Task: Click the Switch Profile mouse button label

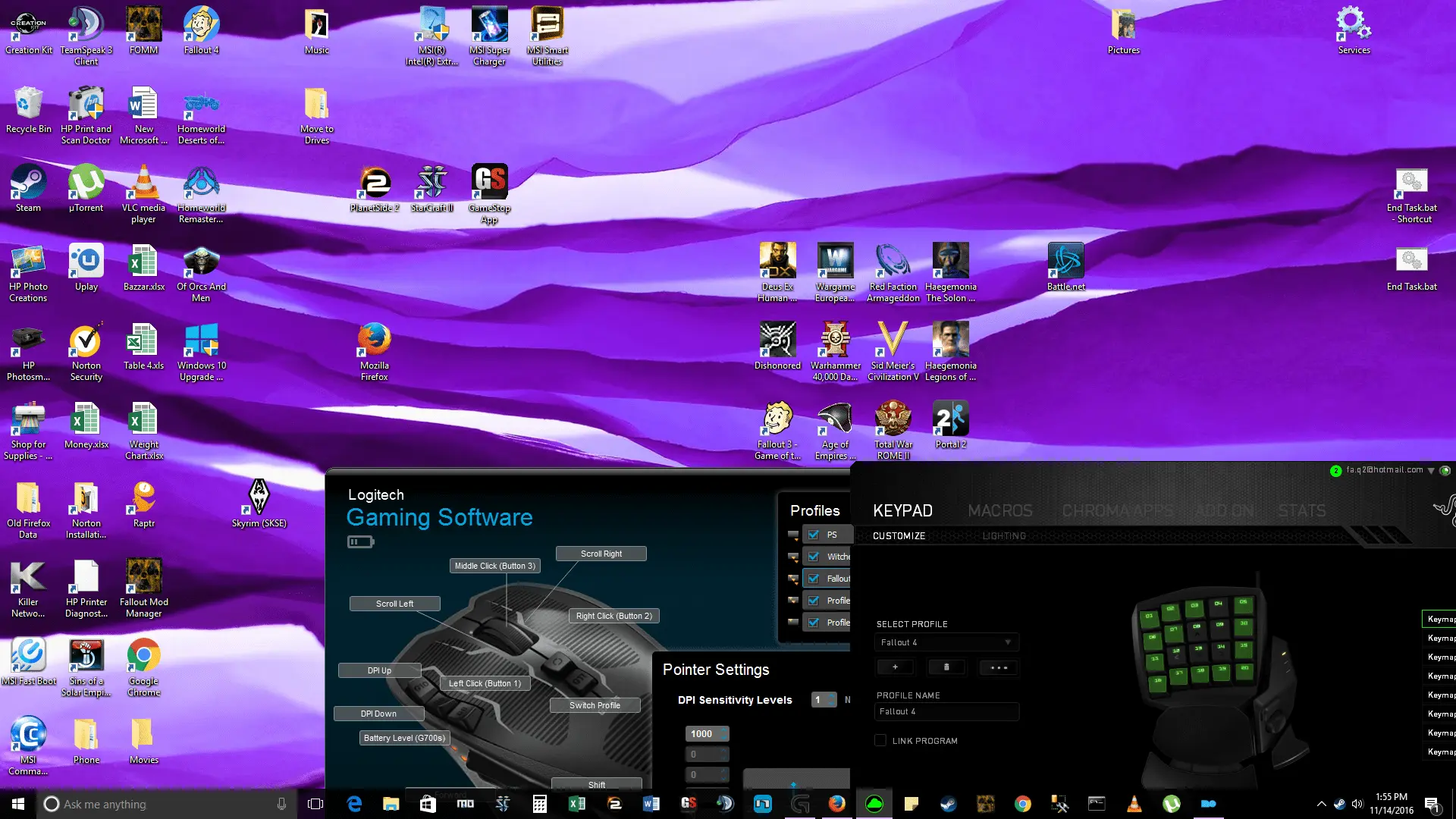Action: coord(595,705)
